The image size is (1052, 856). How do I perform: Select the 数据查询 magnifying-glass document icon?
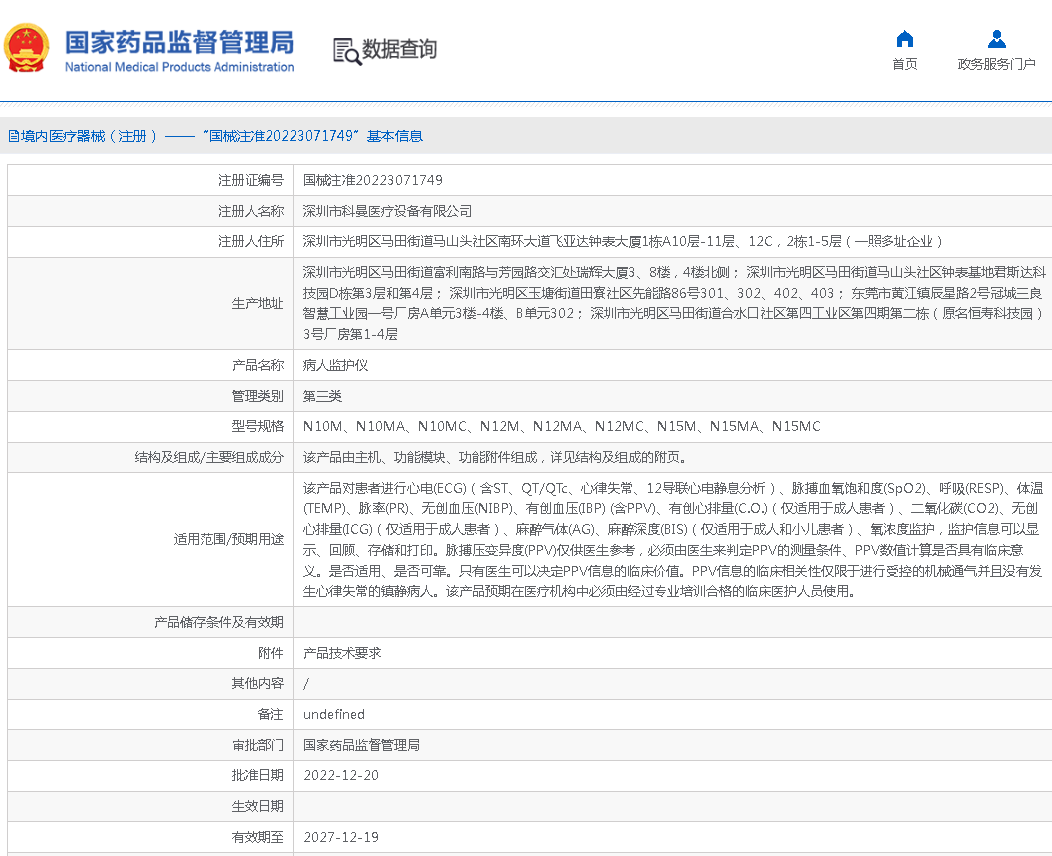click(347, 49)
